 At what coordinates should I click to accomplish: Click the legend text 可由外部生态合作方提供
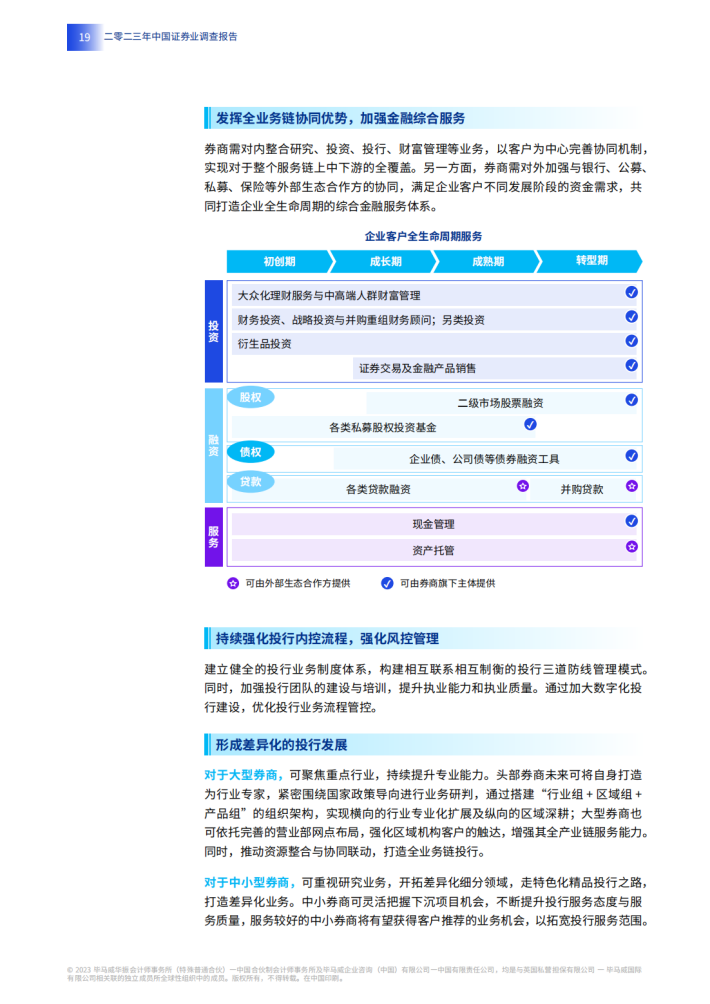tap(298, 583)
